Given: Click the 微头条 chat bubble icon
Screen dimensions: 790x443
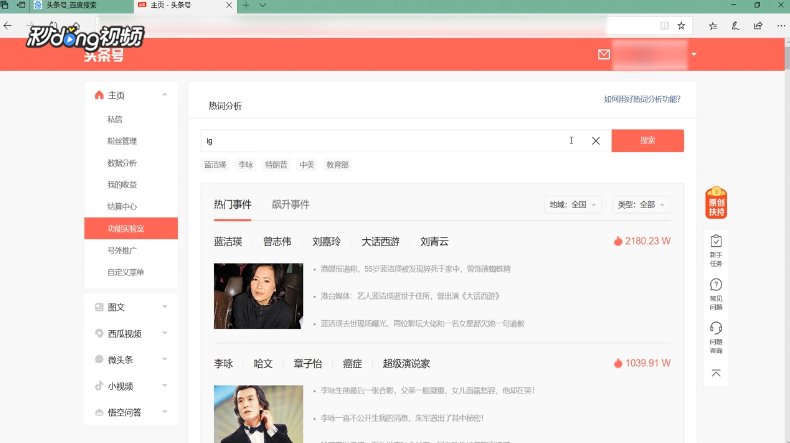Looking at the screenshot, I should (99, 359).
